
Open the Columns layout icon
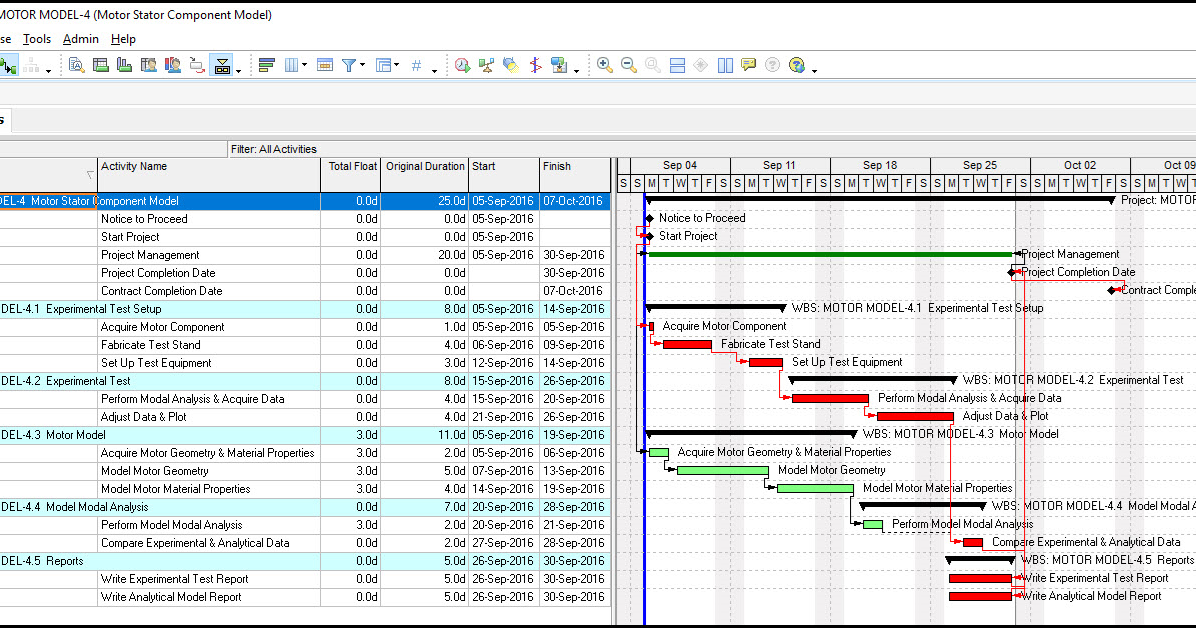pos(291,64)
